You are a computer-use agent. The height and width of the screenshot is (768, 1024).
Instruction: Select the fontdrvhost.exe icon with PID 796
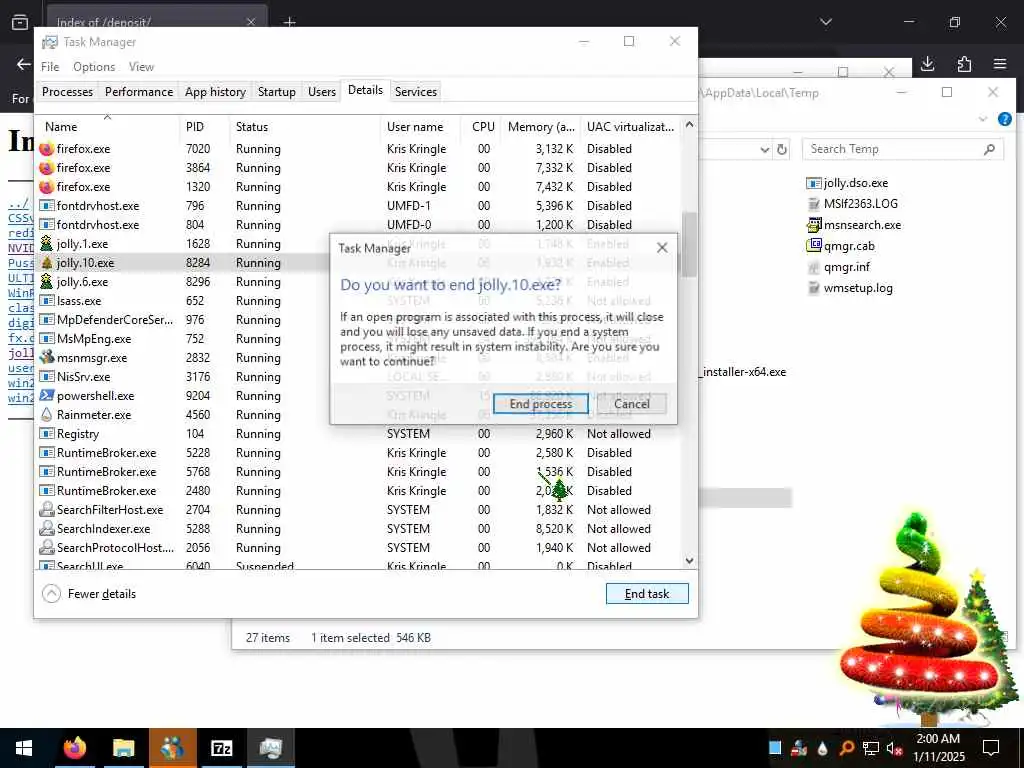point(46,206)
